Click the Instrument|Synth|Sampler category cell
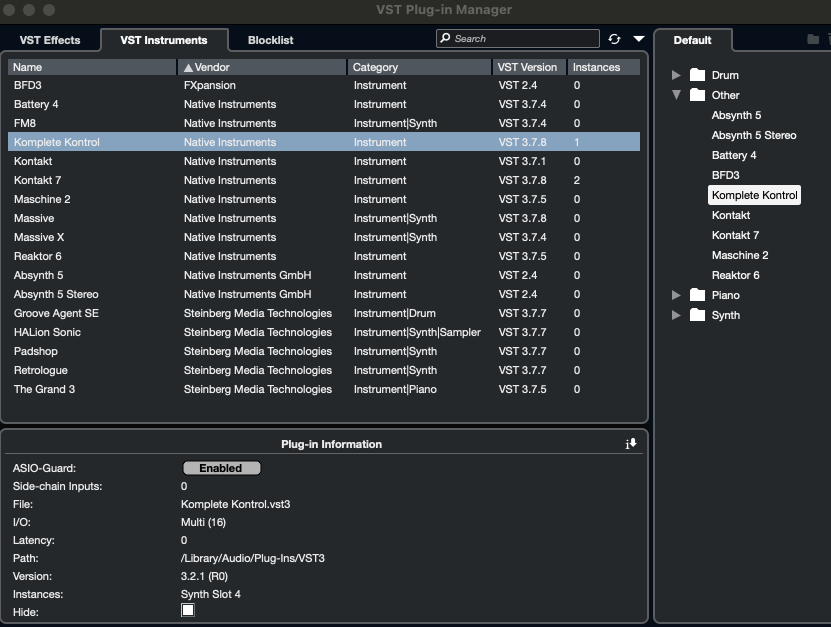The height and width of the screenshot is (627, 831). coord(417,332)
